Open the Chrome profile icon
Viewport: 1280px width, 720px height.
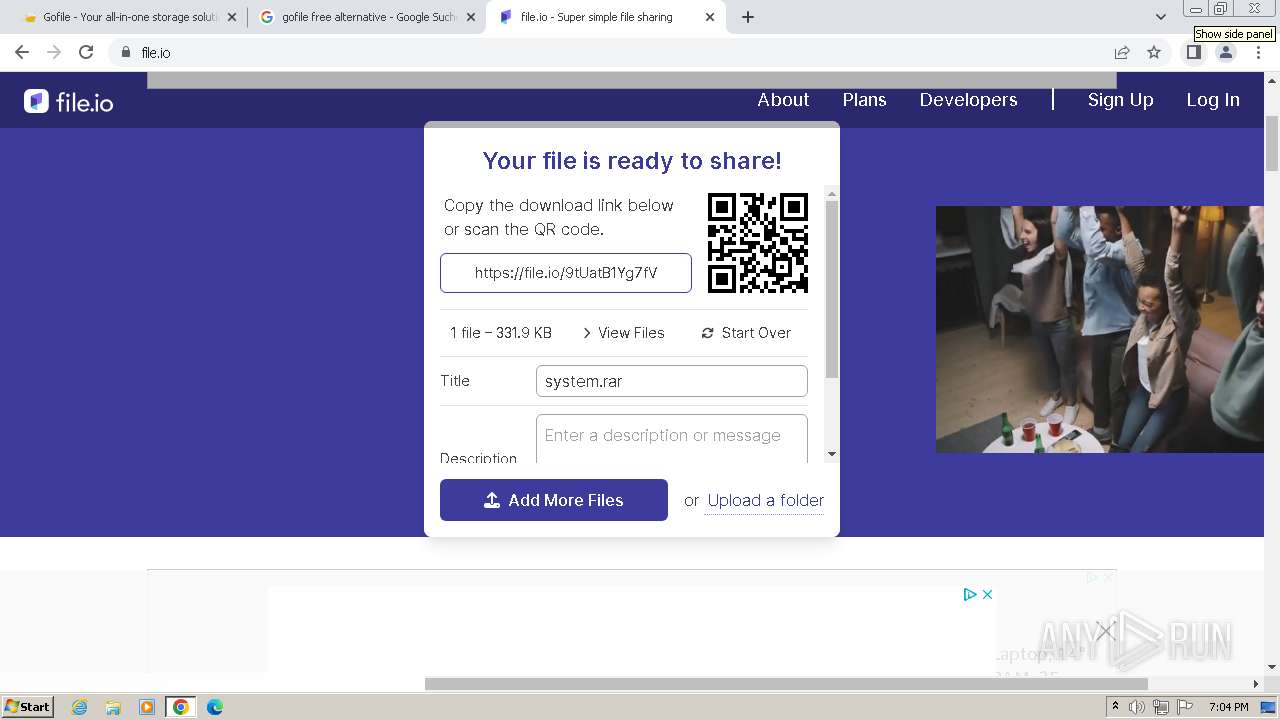click(1225, 52)
